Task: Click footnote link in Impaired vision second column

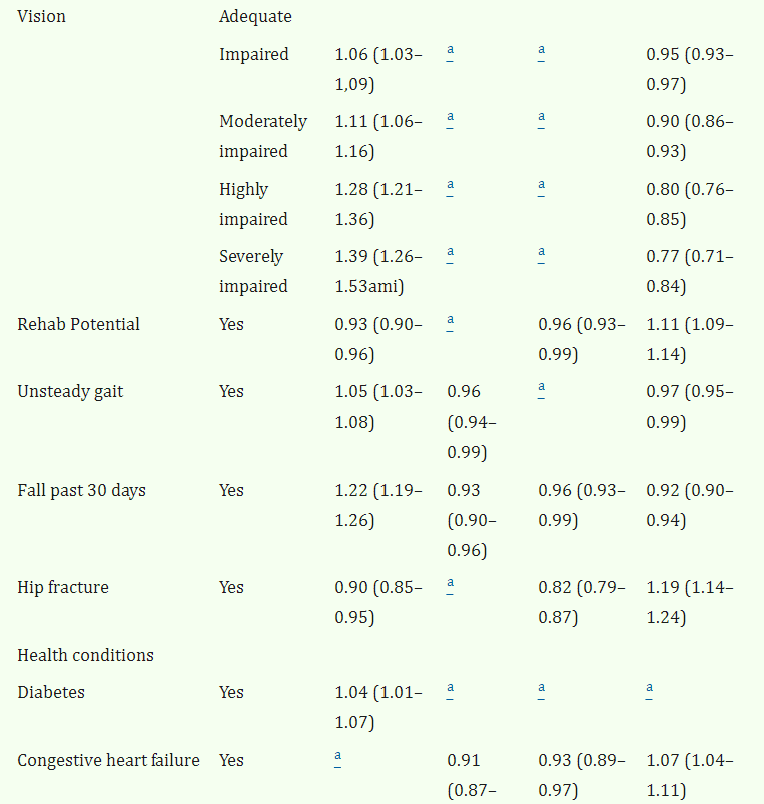Action: pyautogui.click(x=450, y=52)
